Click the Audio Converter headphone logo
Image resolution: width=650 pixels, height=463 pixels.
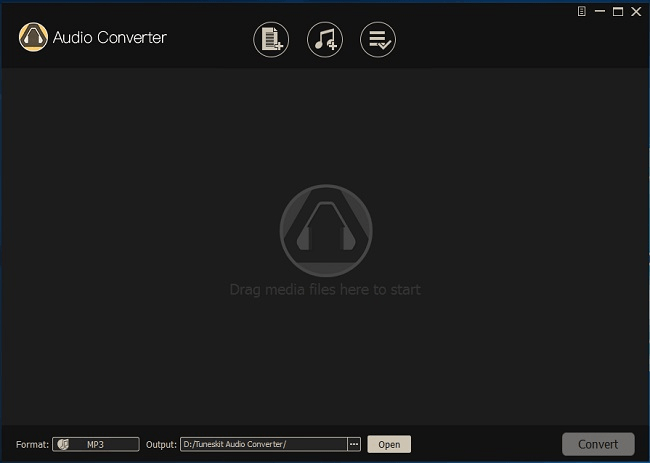tap(34, 38)
